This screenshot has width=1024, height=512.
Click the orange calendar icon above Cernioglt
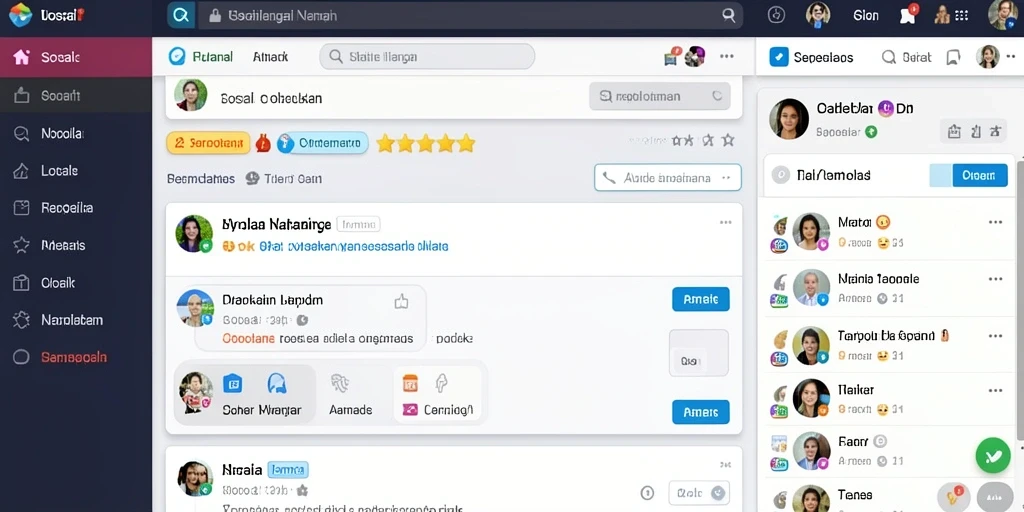tap(410, 383)
